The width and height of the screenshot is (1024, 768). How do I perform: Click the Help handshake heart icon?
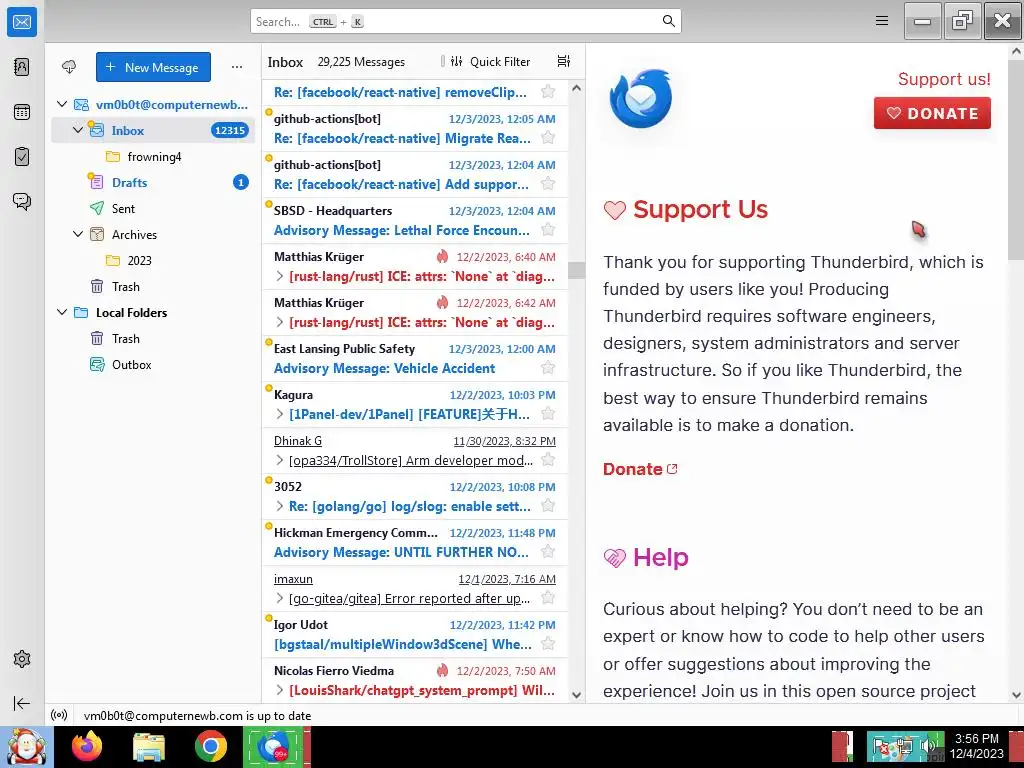(615, 558)
